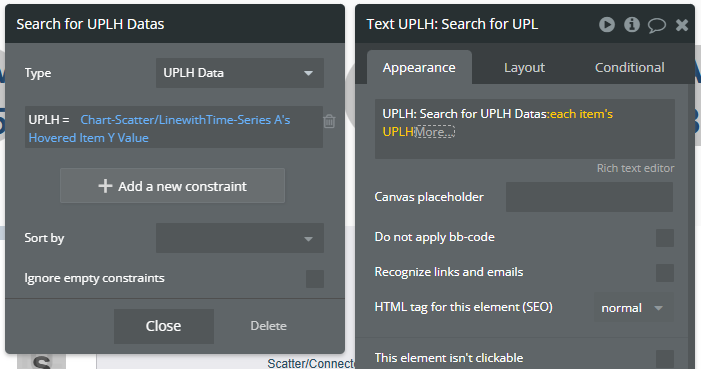
Task: Toggle Recognize links and emails checkbox
Action: click(x=665, y=272)
